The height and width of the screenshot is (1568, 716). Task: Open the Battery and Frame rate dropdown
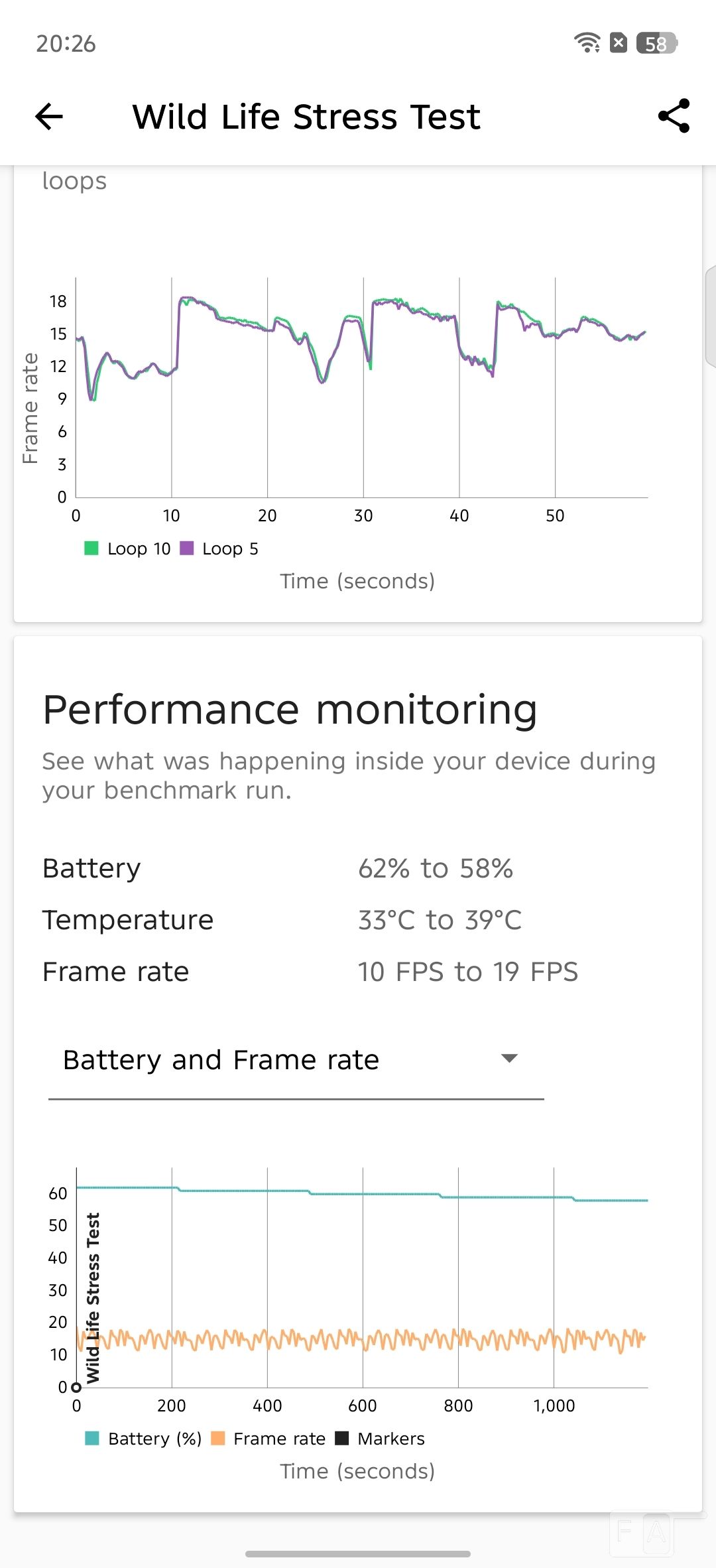[x=296, y=1060]
